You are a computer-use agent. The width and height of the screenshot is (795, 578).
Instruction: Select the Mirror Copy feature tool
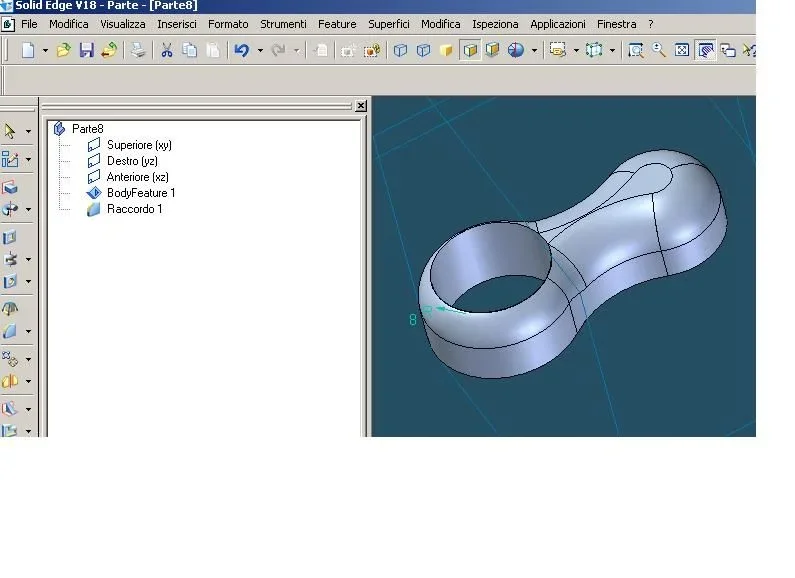tap(10, 381)
